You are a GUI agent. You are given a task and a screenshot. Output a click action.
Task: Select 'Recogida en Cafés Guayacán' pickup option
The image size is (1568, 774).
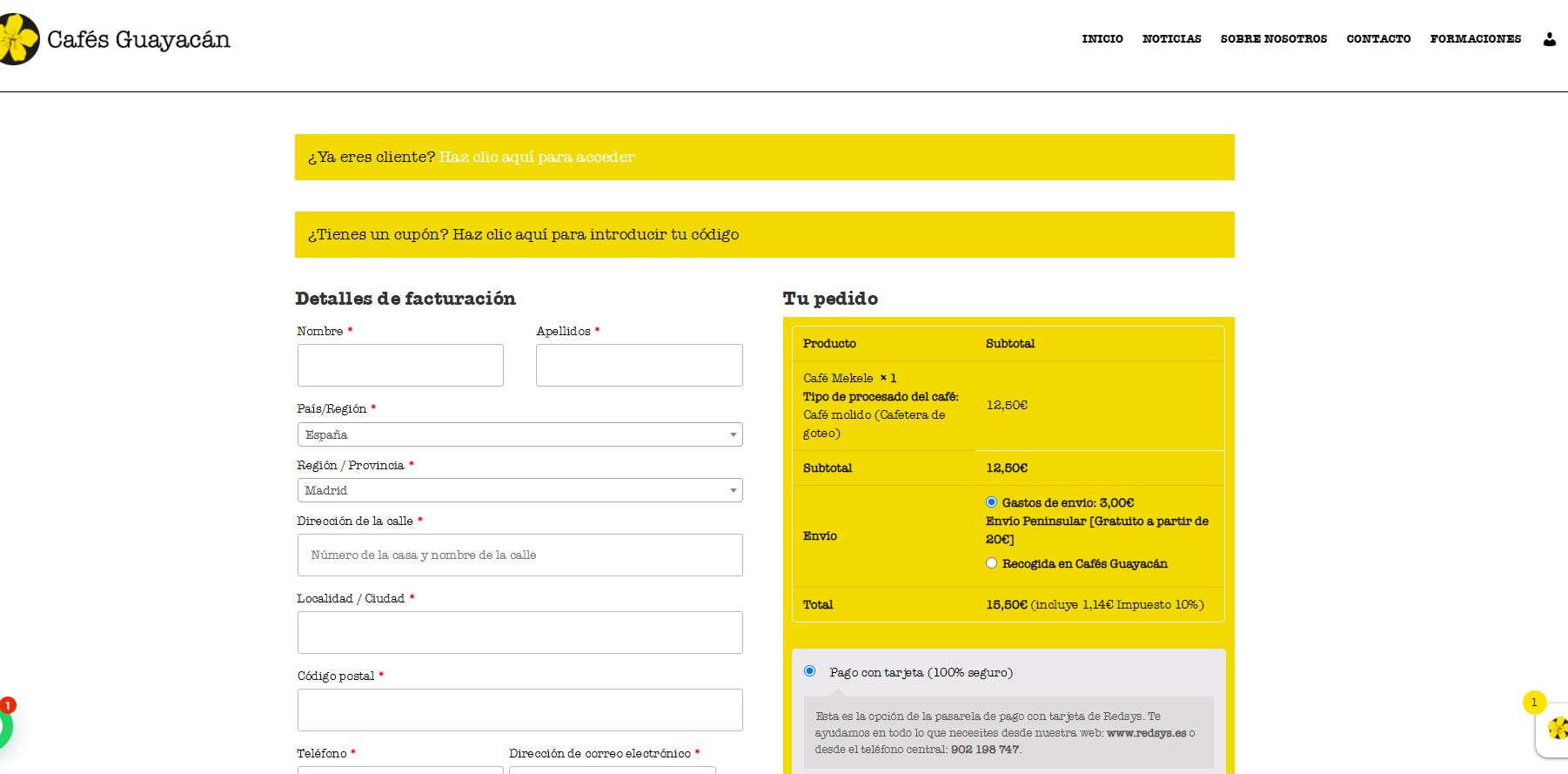pyautogui.click(x=991, y=563)
